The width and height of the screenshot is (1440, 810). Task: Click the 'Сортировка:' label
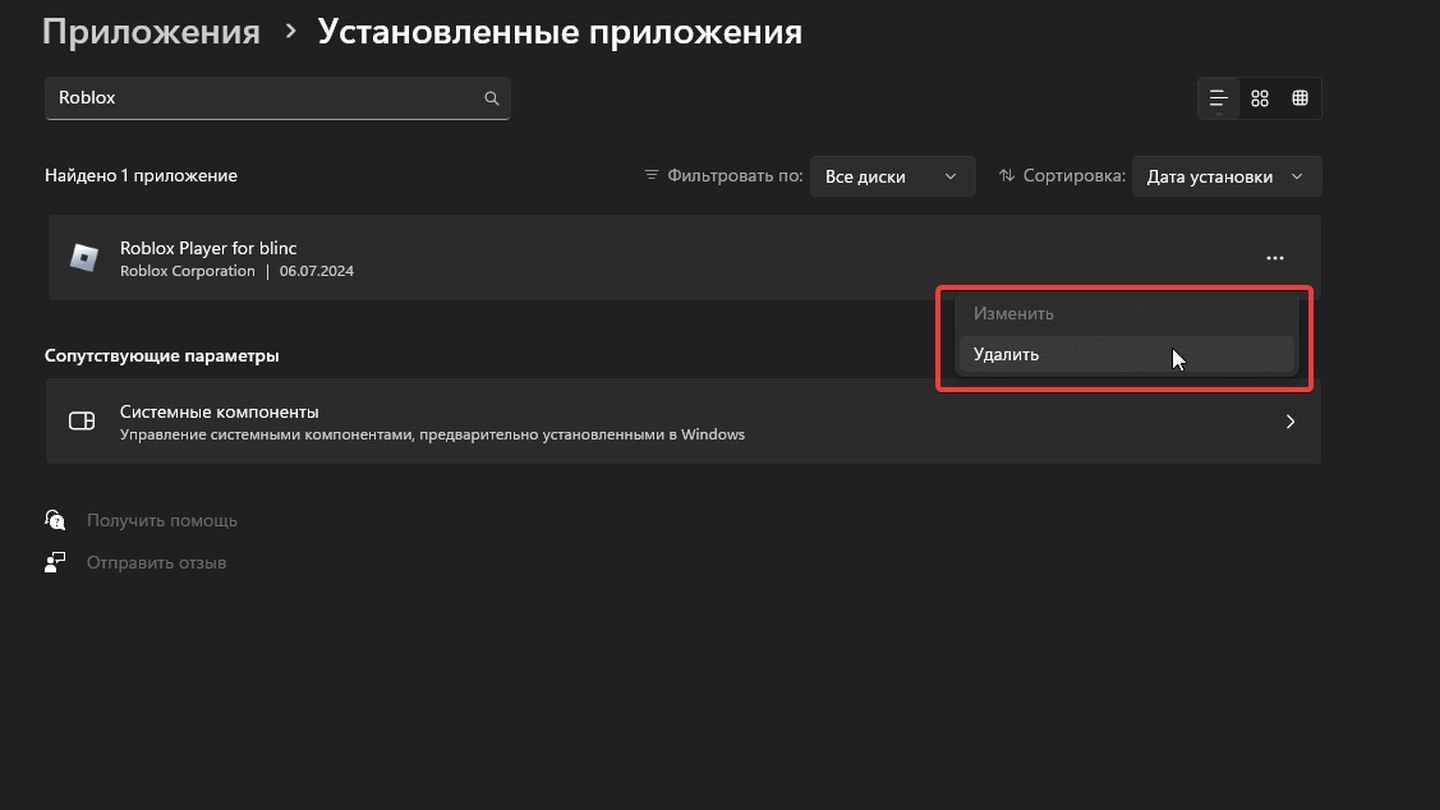(x=1074, y=175)
